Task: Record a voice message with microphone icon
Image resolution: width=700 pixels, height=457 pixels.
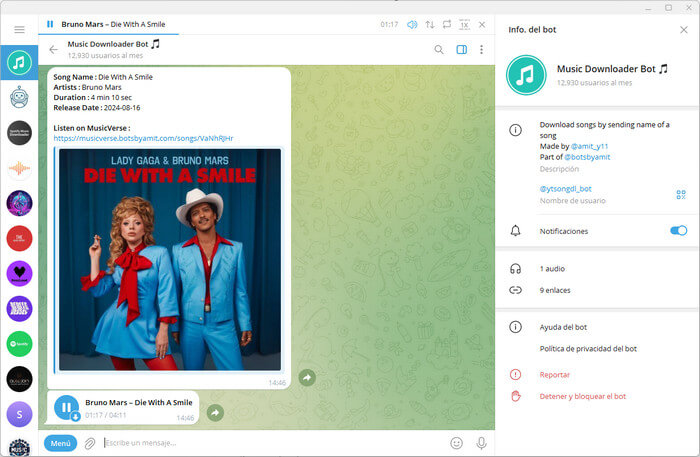Action: (481, 443)
